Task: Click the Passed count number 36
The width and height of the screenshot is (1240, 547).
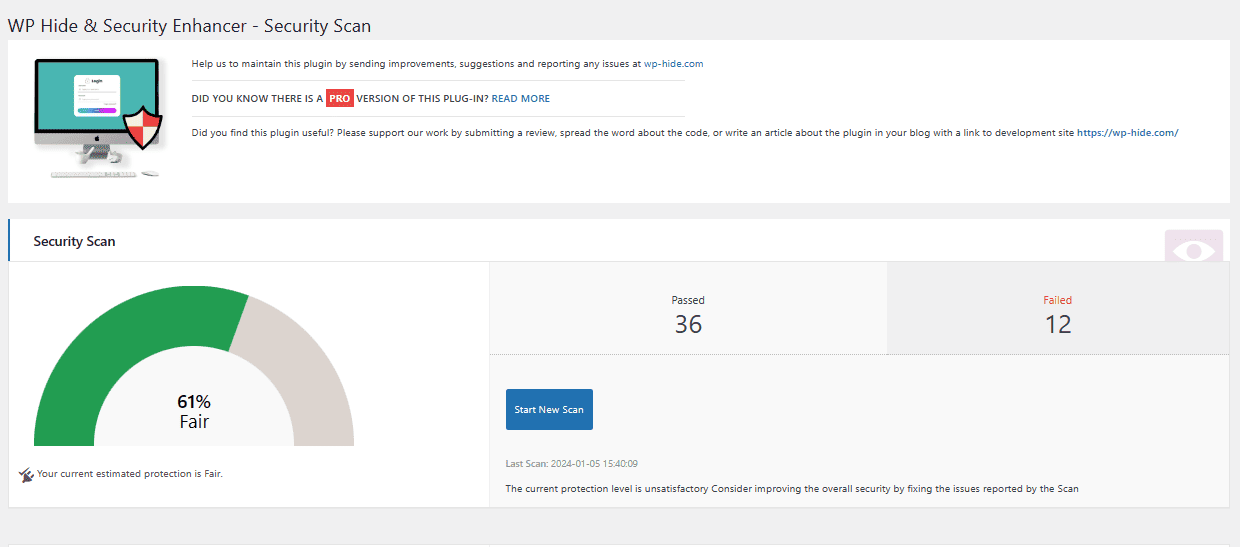Action: click(688, 324)
